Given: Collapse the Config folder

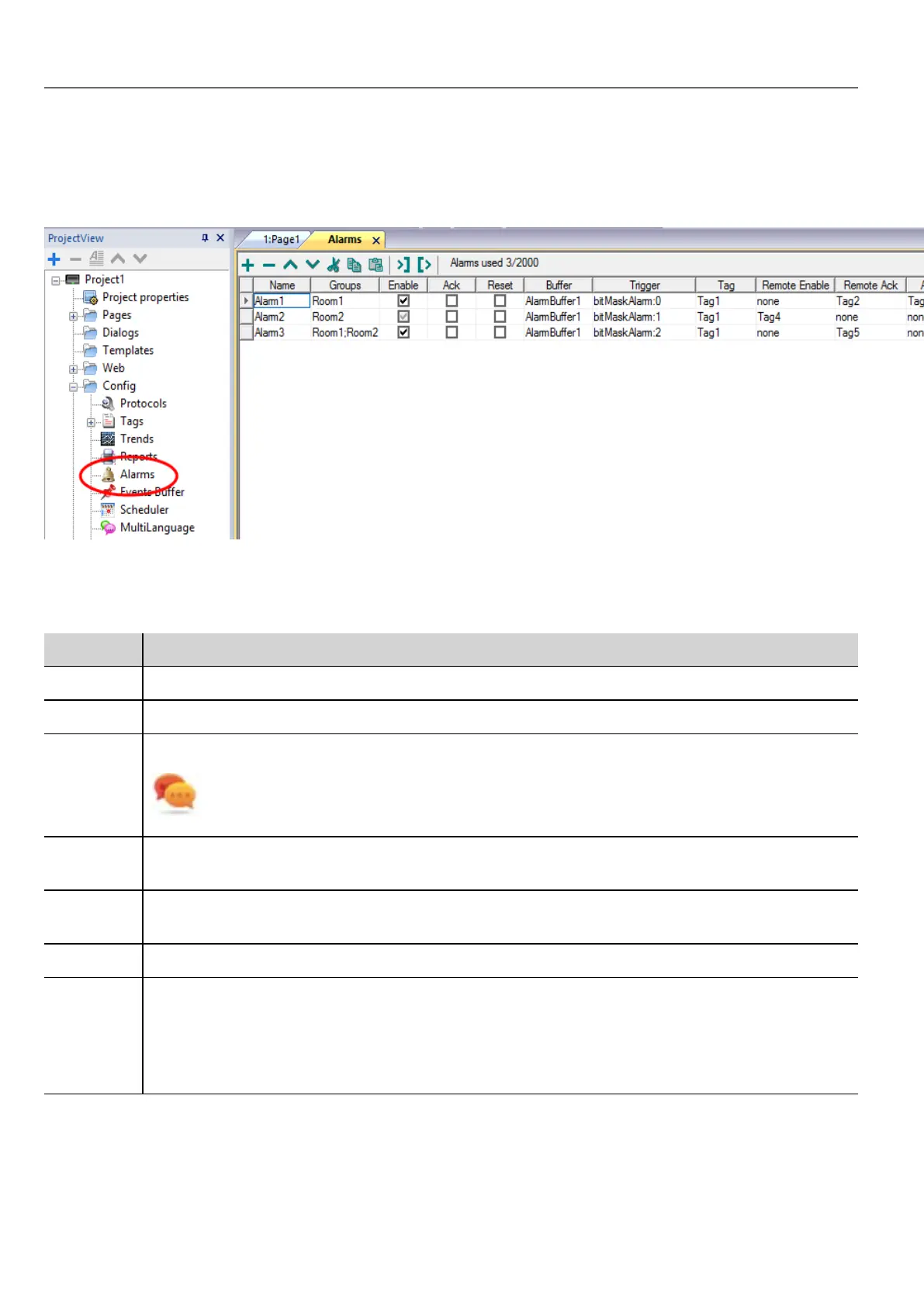Looking at the screenshot, I should coord(73,387).
